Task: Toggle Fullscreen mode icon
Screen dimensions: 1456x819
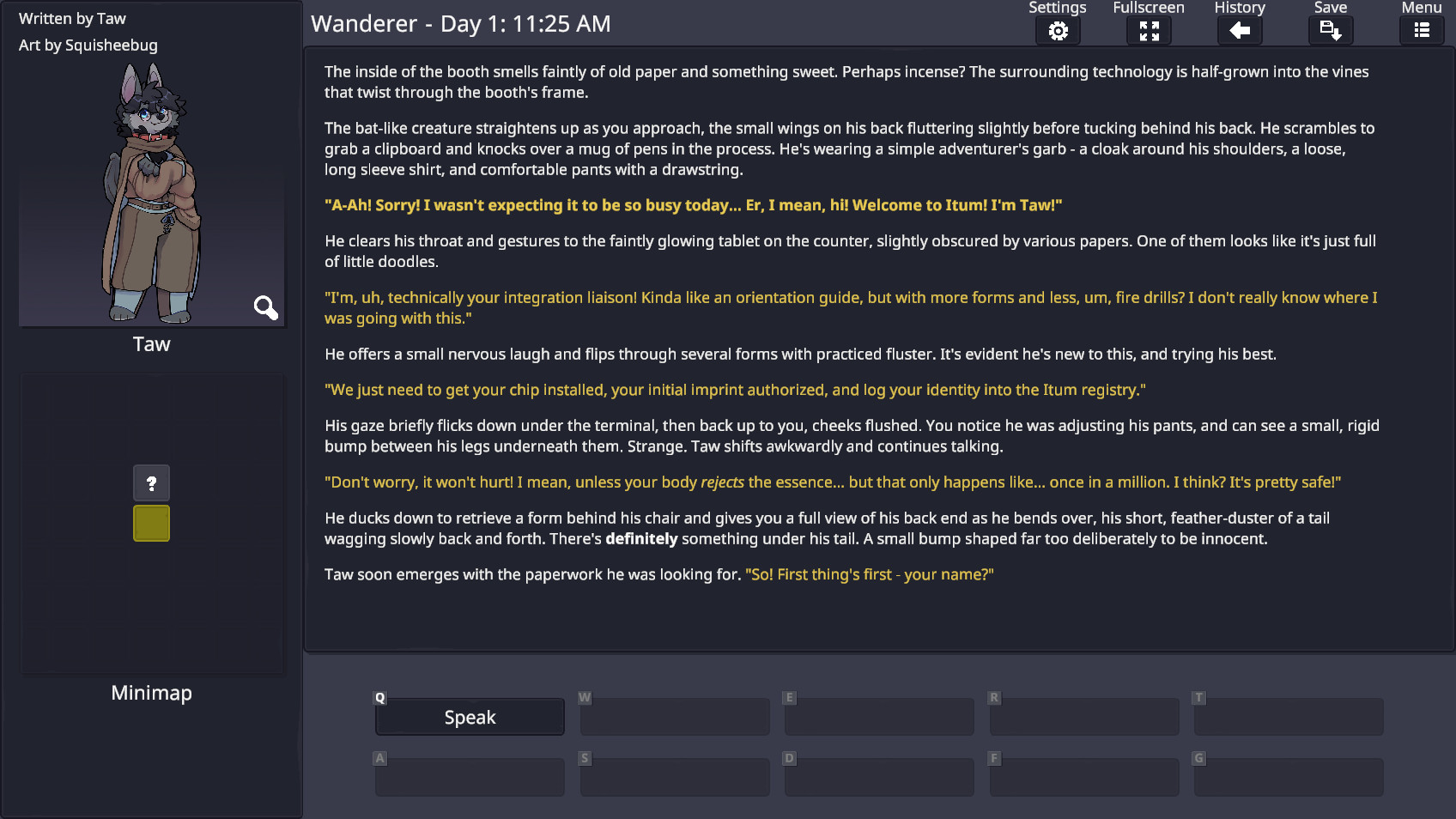Action: tap(1149, 31)
